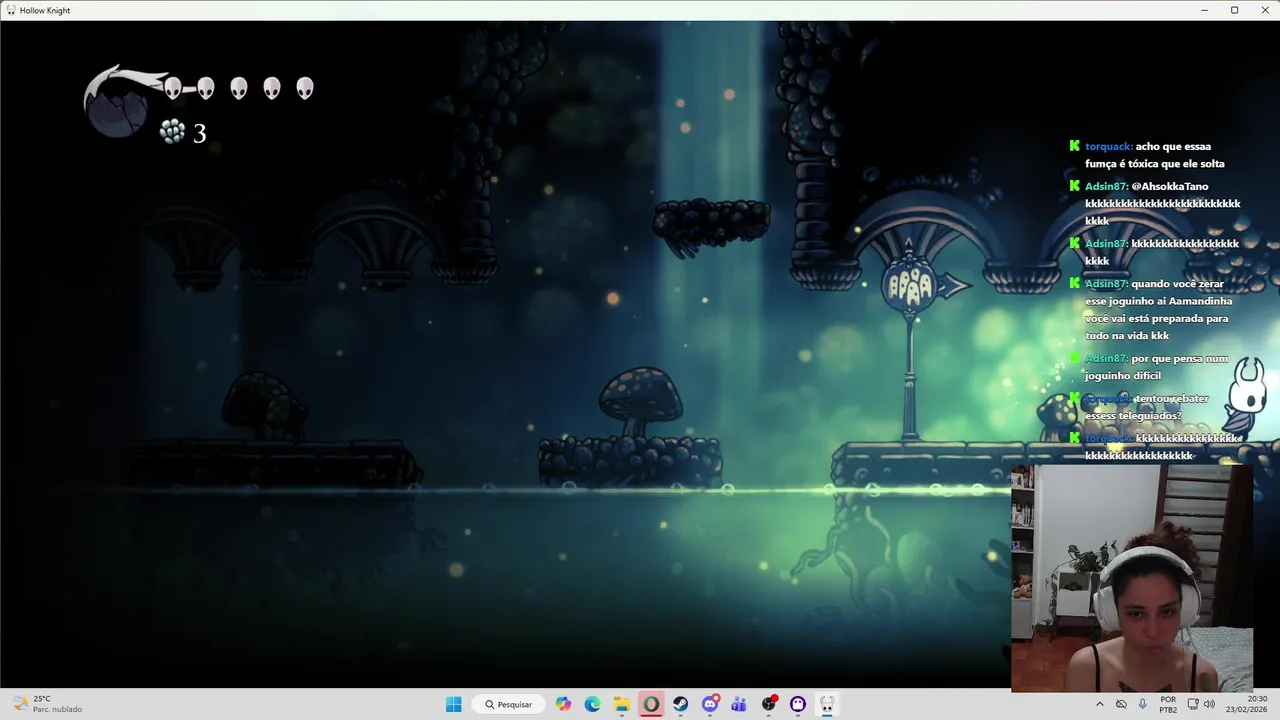Restore down the Hollow Knight window
This screenshot has width=1280, height=720.
[x=1234, y=10]
